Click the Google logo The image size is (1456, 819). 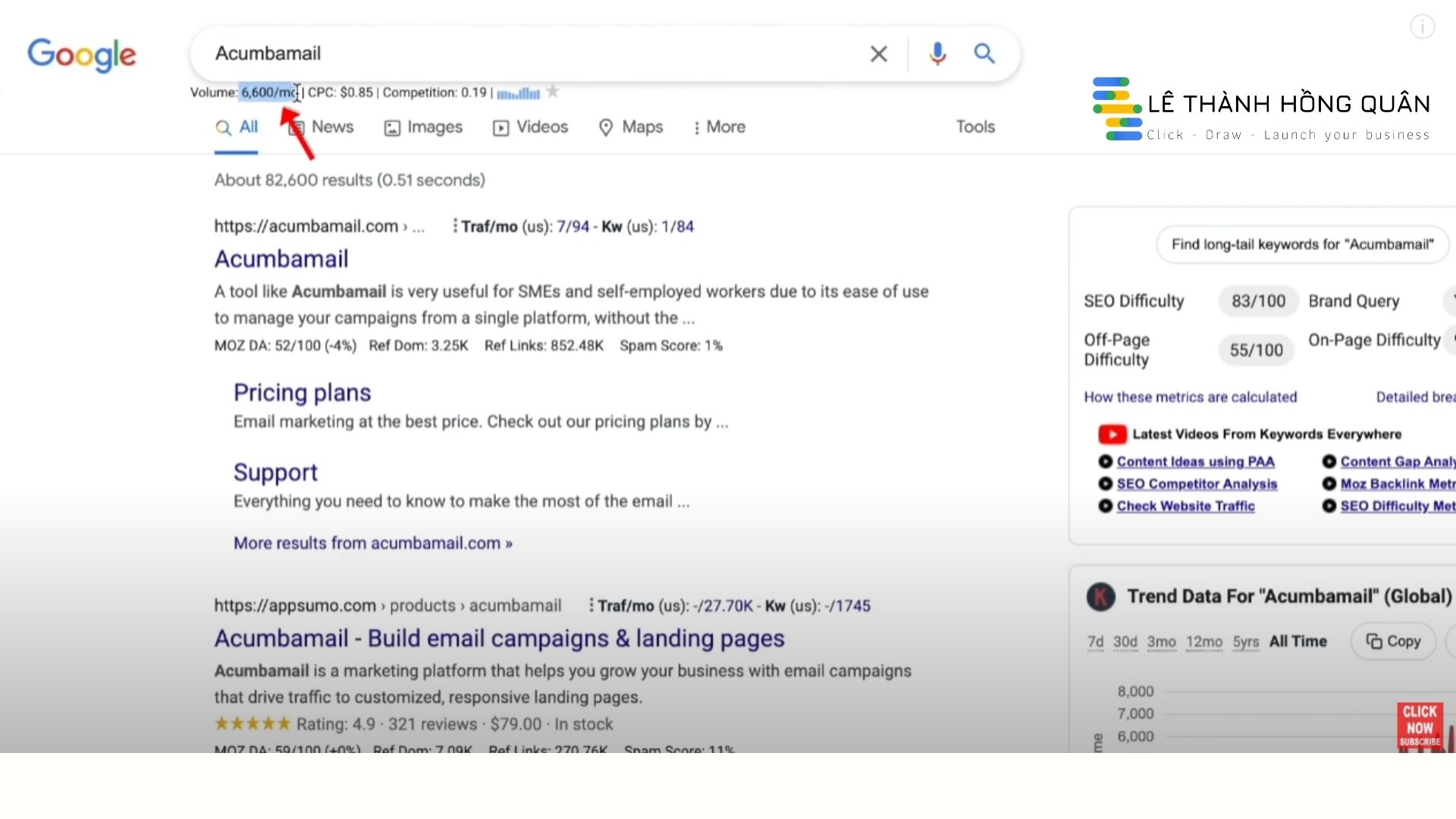coord(82,55)
